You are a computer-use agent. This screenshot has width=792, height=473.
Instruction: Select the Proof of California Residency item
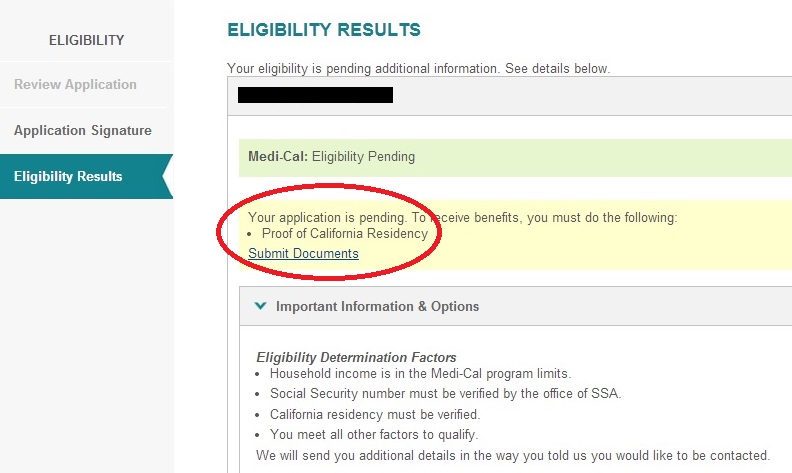click(344, 234)
